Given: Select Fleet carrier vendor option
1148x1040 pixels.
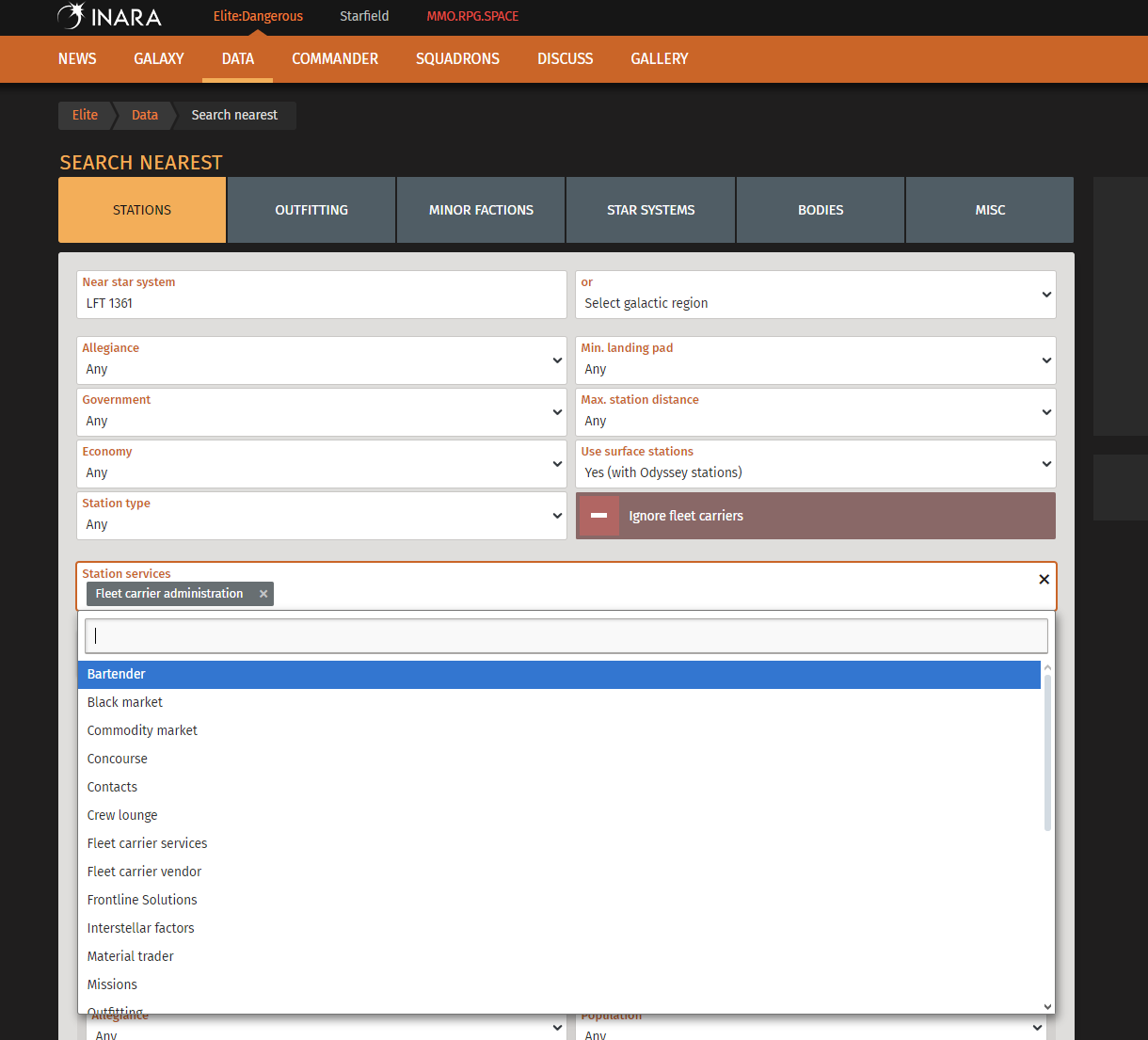Looking at the screenshot, I should [559, 872].
